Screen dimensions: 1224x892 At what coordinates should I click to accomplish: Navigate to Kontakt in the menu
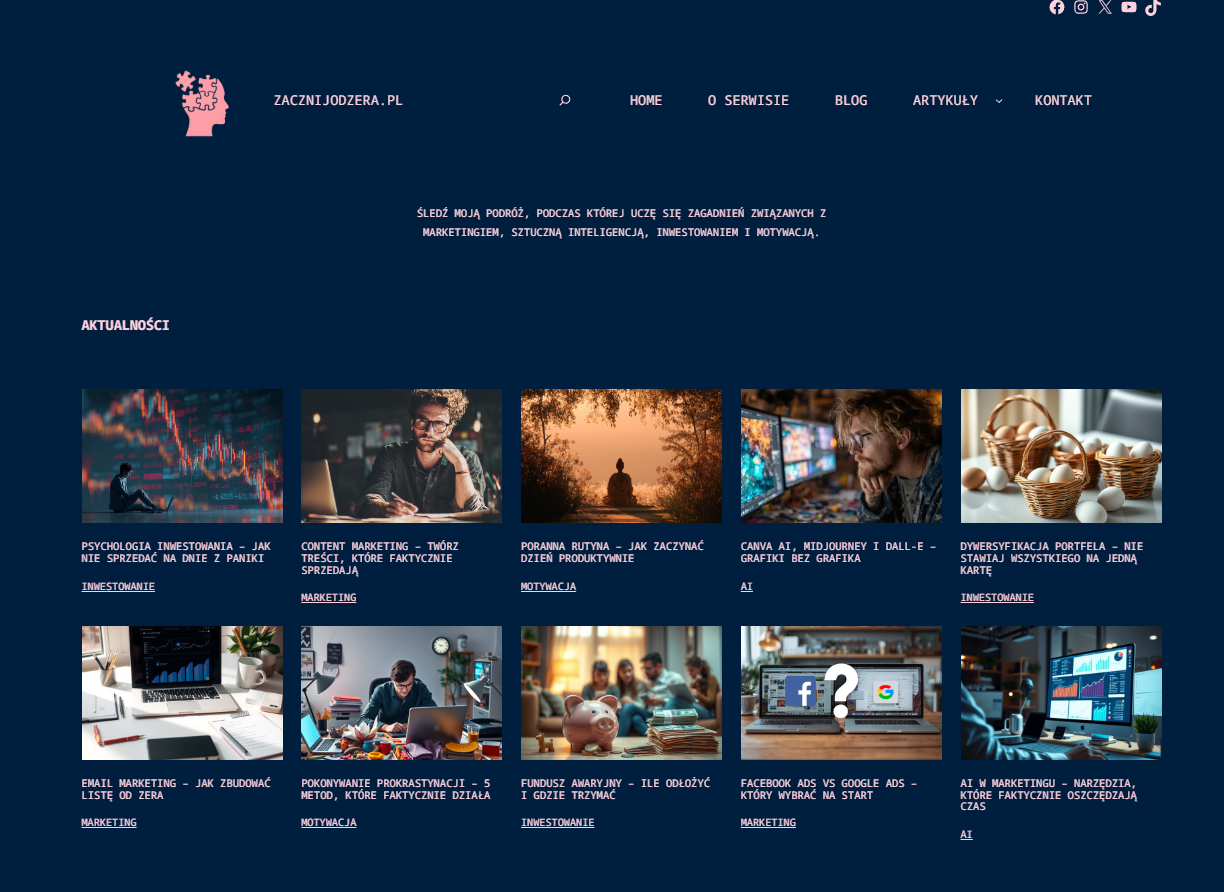point(1063,100)
